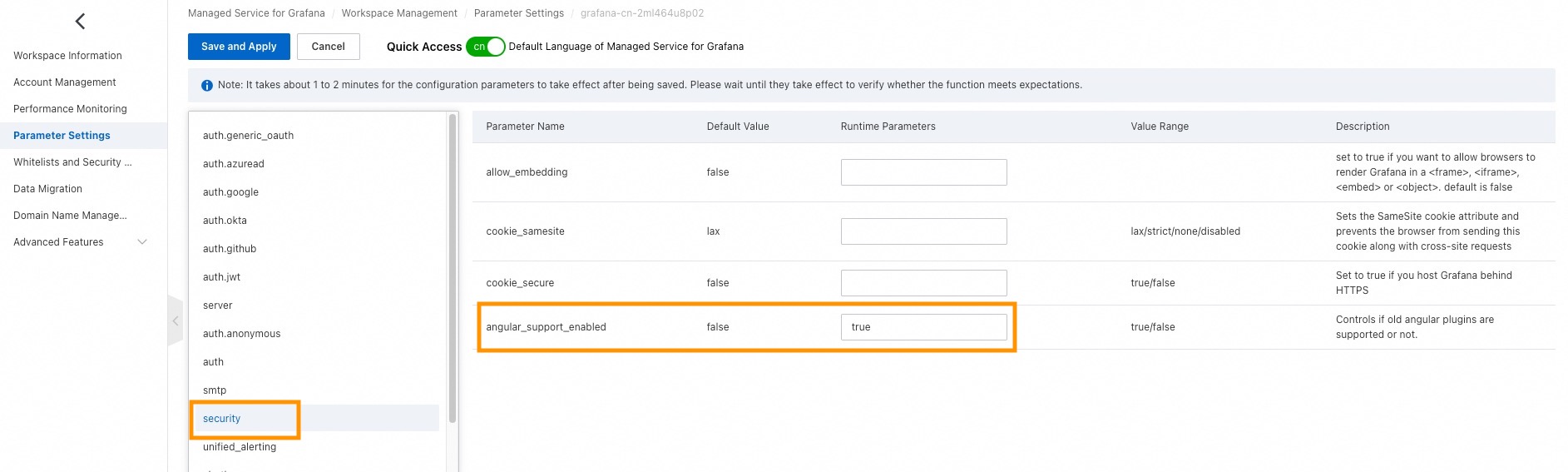Select the security parameter category

(222, 419)
